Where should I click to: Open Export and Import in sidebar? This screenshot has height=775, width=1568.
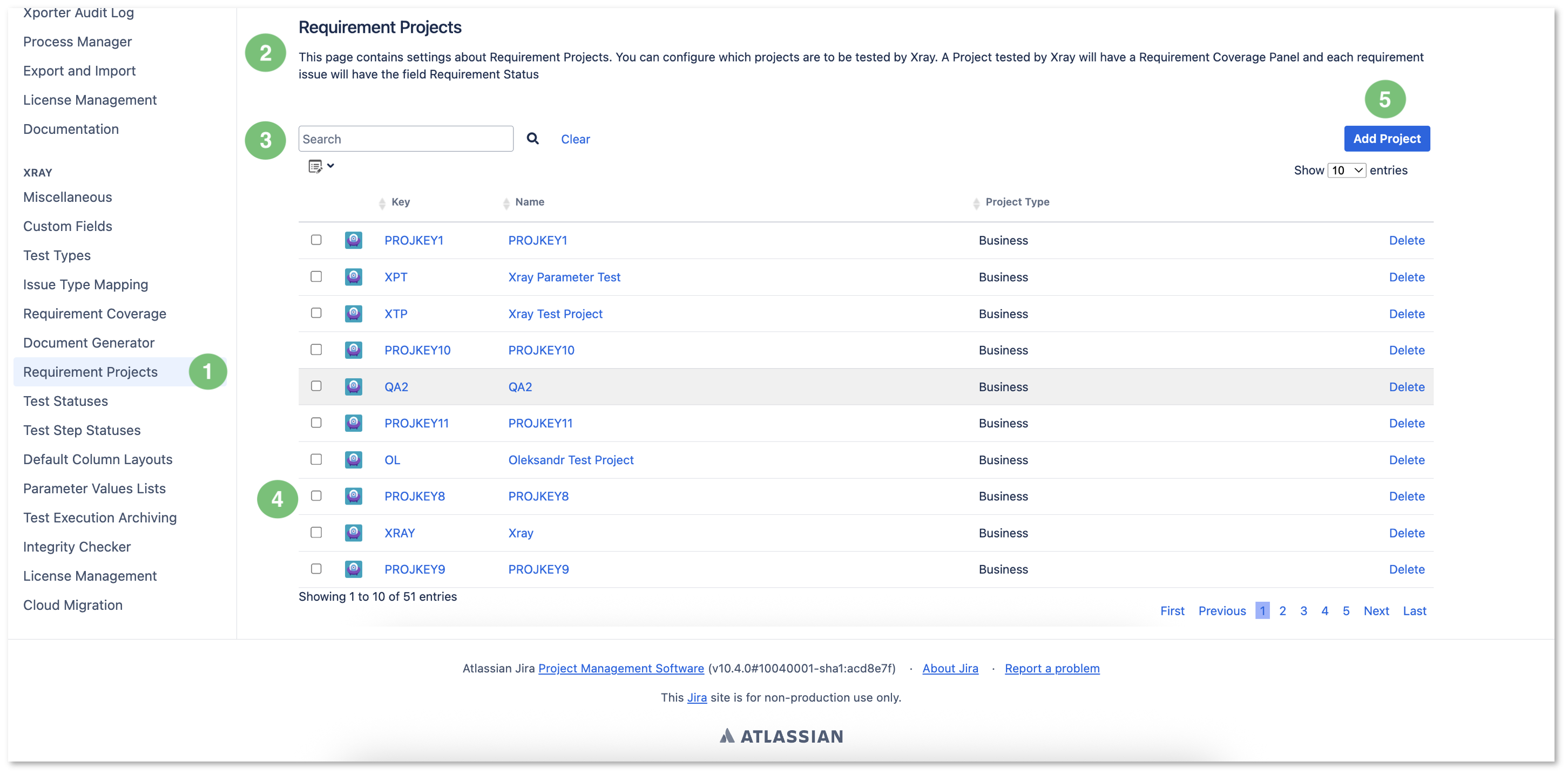click(79, 71)
